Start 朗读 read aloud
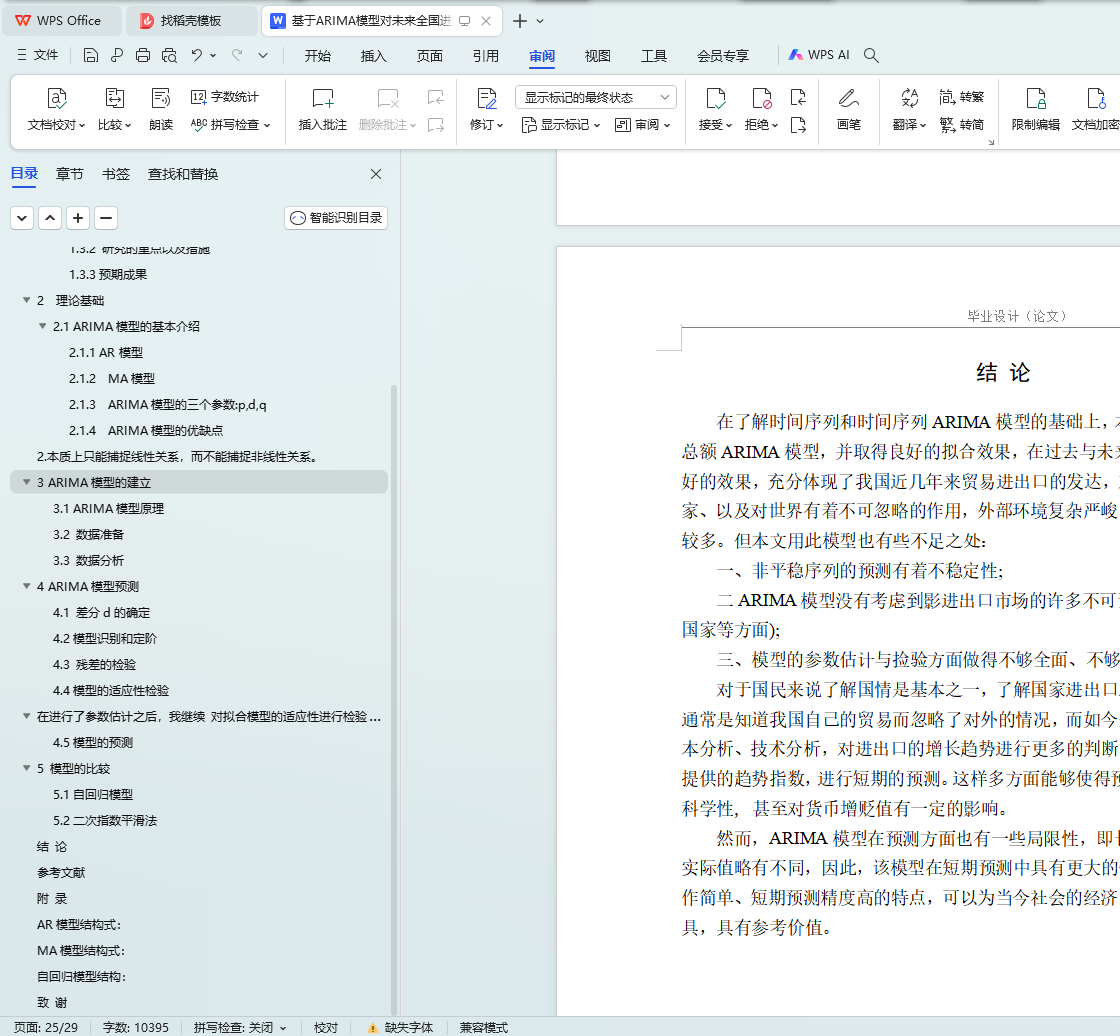The width and height of the screenshot is (1120, 1036). click(161, 109)
